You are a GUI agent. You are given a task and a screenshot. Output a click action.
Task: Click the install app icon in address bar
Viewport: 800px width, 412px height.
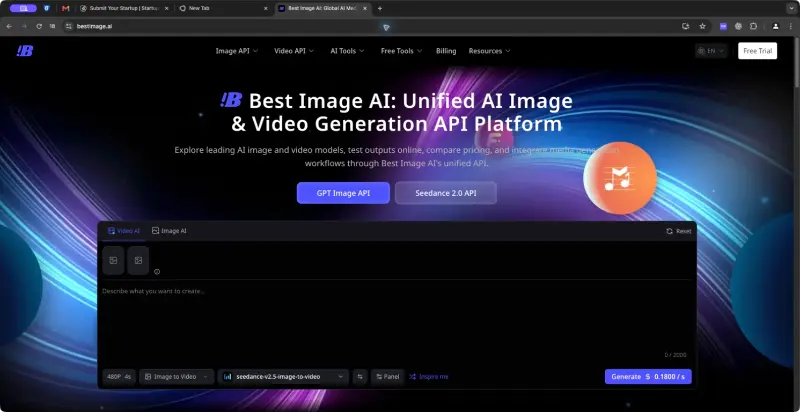point(685,26)
